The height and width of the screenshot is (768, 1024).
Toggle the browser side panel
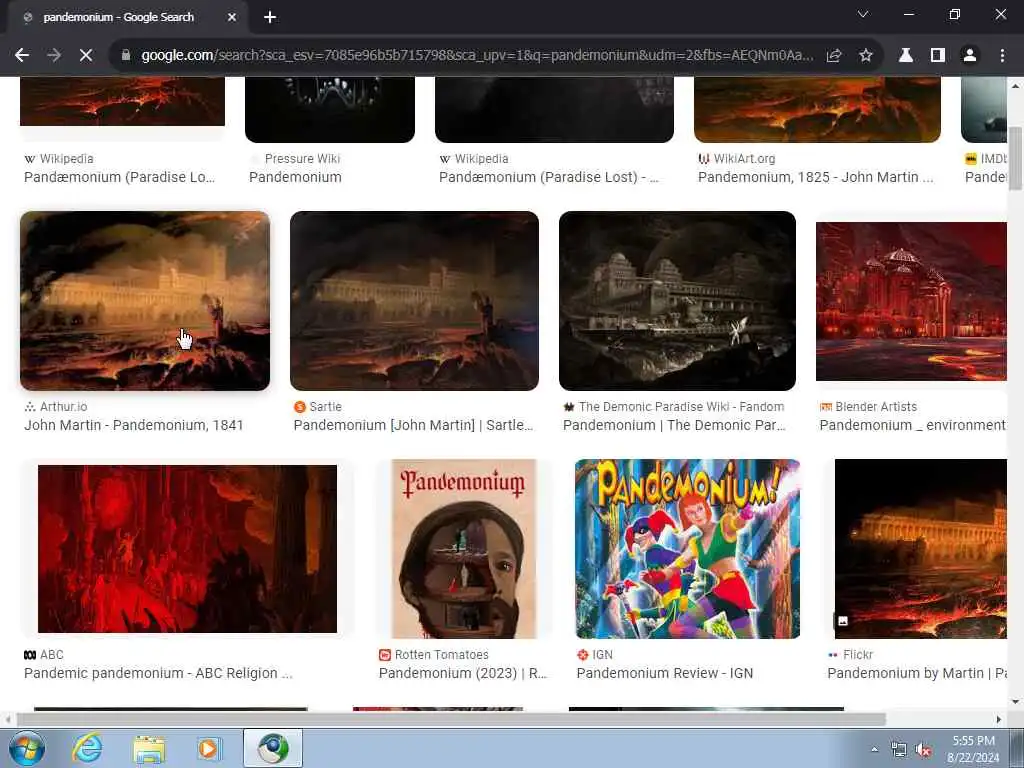click(x=938, y=56)
